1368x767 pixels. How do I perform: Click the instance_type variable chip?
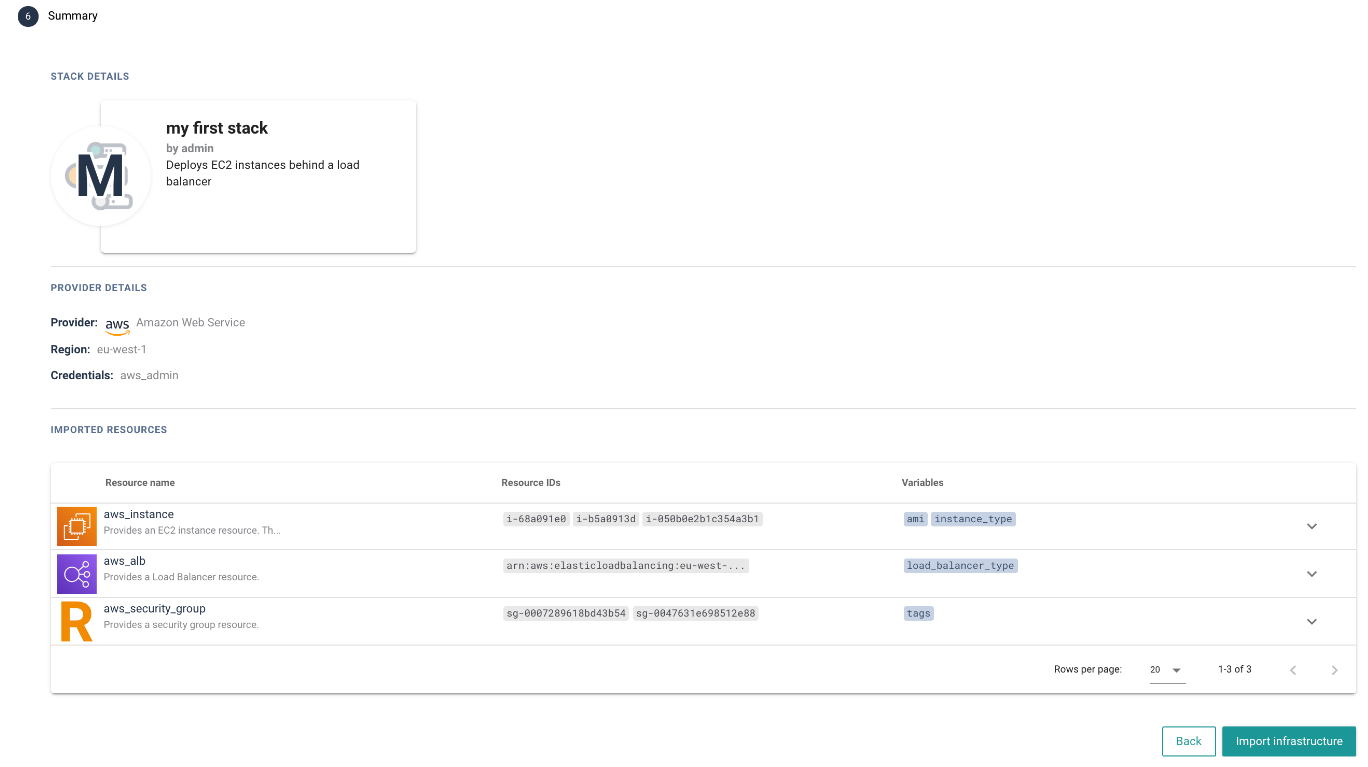click(x=973, y=519)
